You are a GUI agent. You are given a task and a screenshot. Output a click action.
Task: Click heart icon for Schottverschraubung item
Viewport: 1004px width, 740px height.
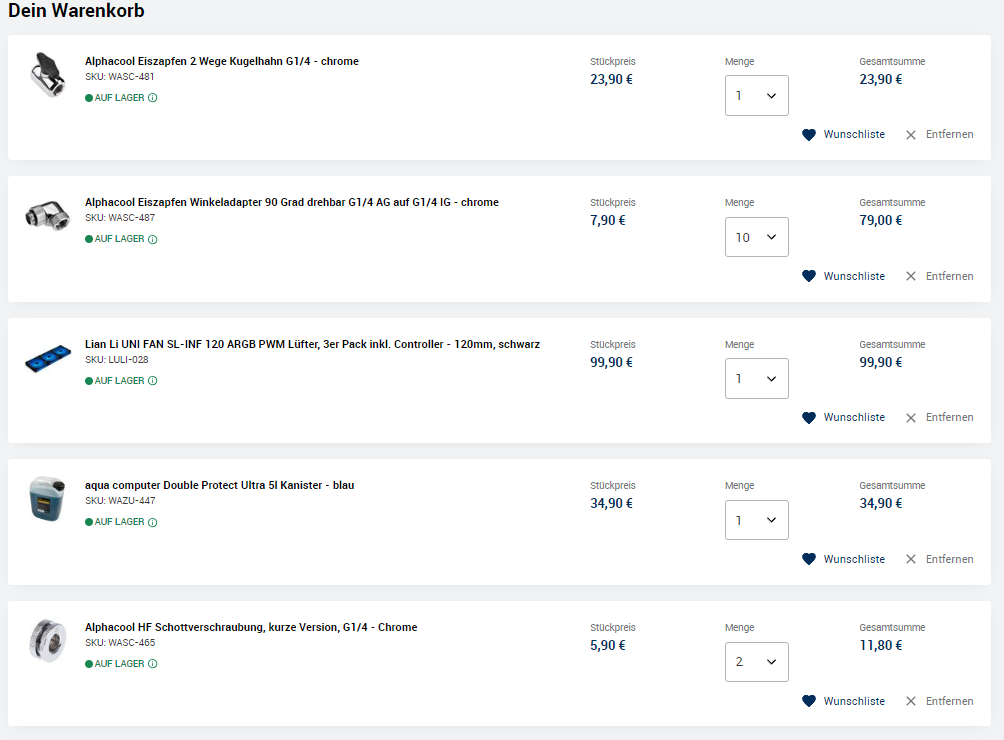coord(809,702)
